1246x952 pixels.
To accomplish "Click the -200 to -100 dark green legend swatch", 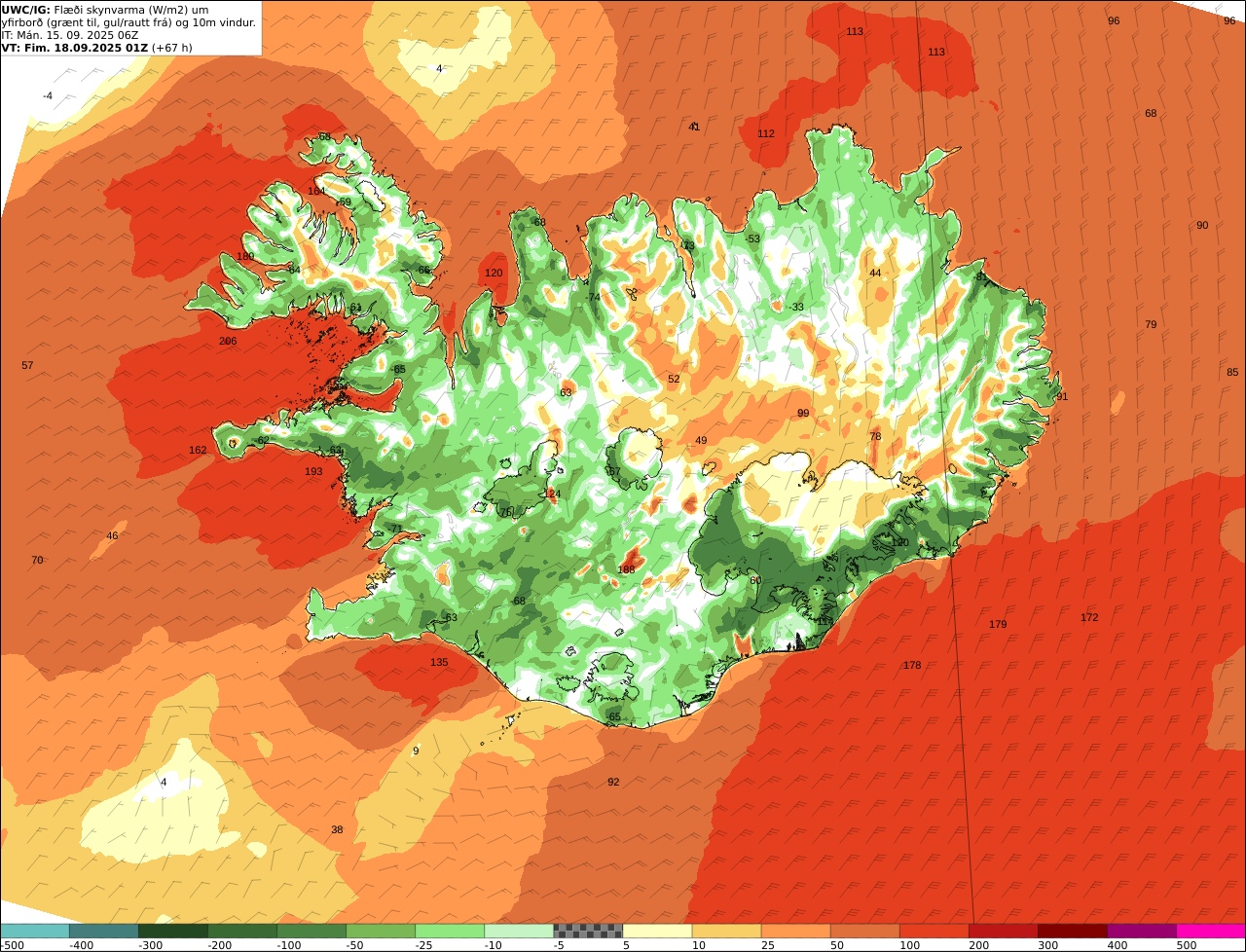I will tap(242, 932).
